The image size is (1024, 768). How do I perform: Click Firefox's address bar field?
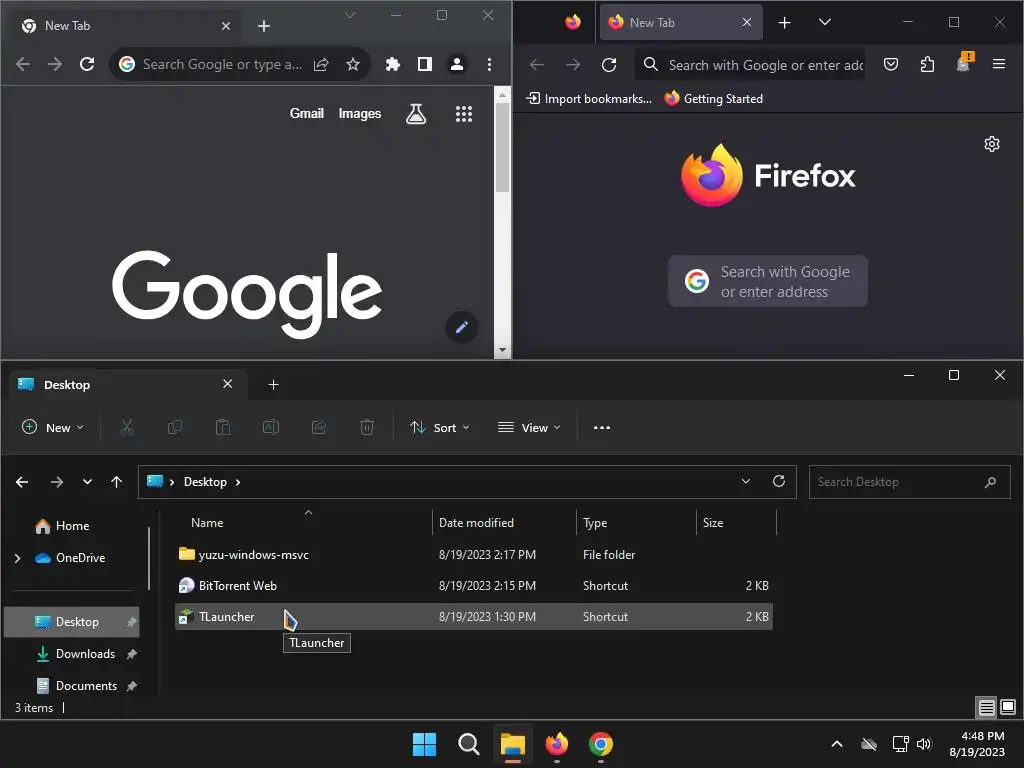(x=750, y=65)
